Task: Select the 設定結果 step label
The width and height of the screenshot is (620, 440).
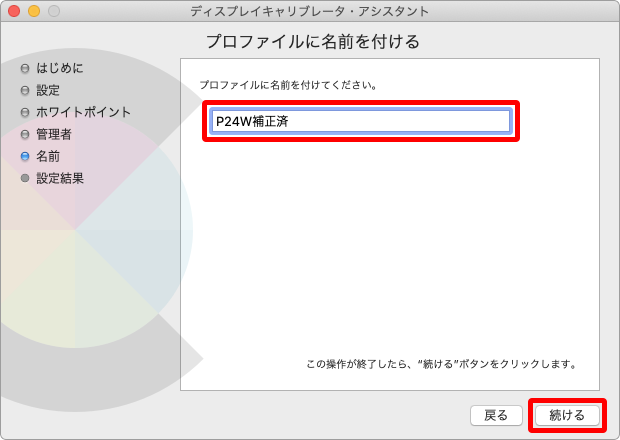Action: (60, 179)
